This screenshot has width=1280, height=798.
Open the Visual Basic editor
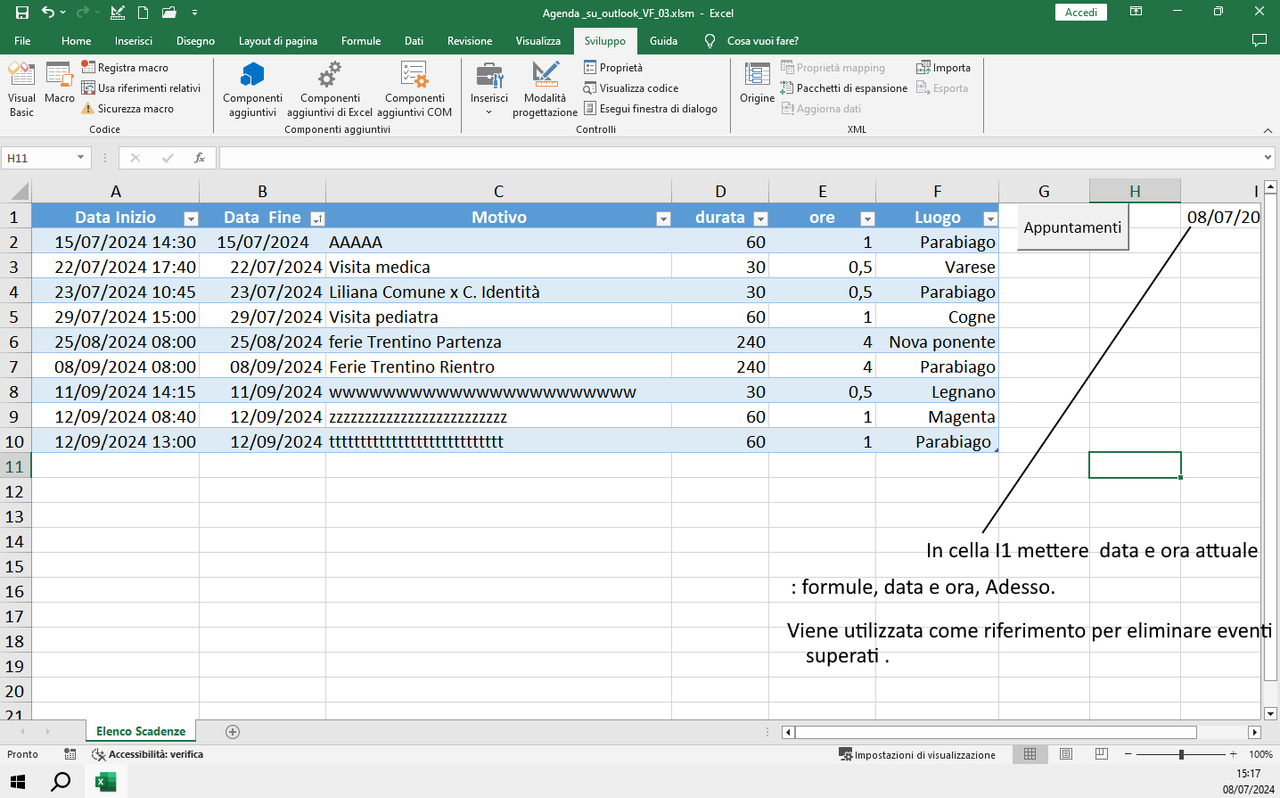[x=21, y=89]
